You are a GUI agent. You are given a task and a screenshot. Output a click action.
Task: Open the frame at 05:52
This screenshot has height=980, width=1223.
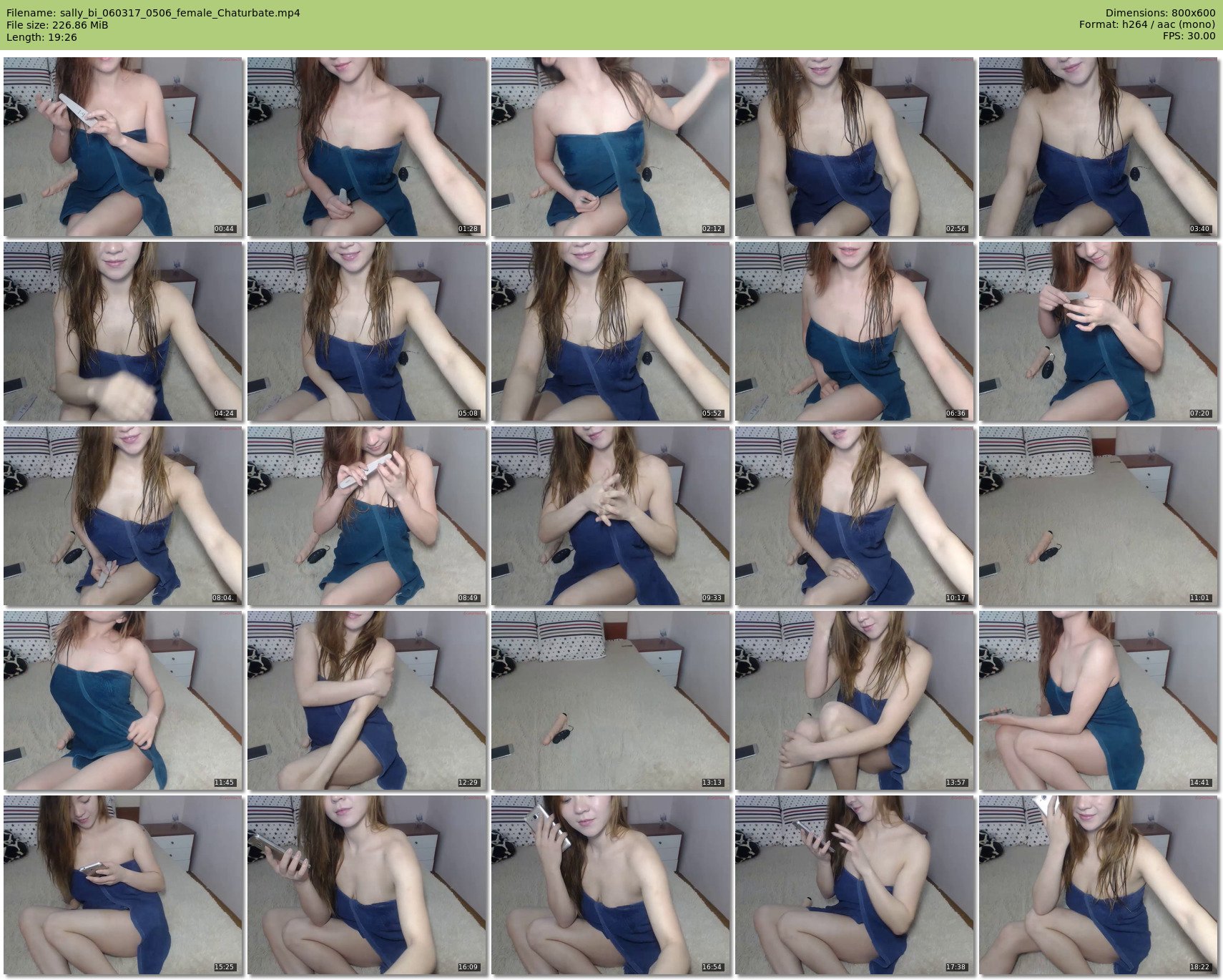pos(611,331)
